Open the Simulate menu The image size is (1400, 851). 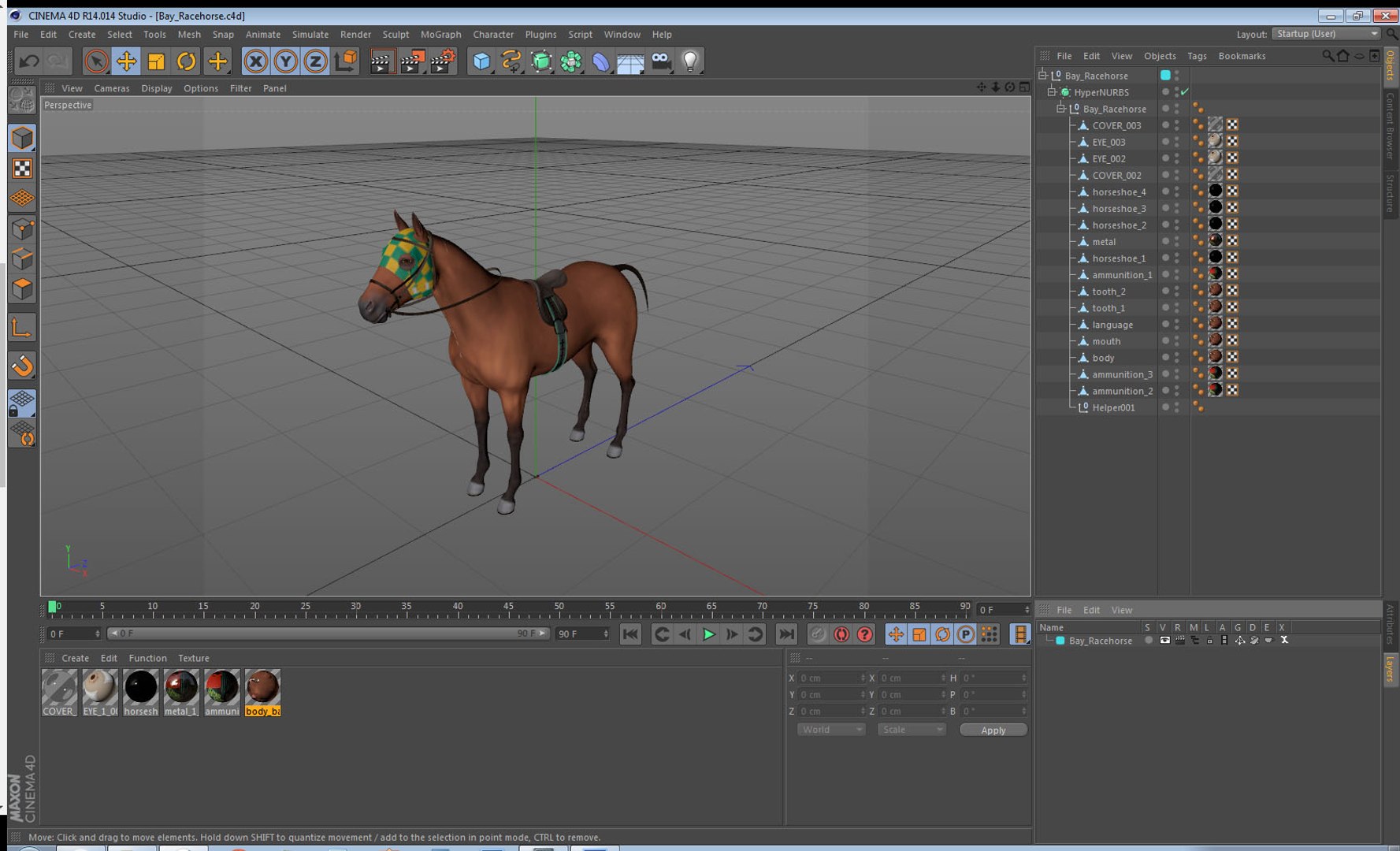pyautogui.click(x=310, y=35)
